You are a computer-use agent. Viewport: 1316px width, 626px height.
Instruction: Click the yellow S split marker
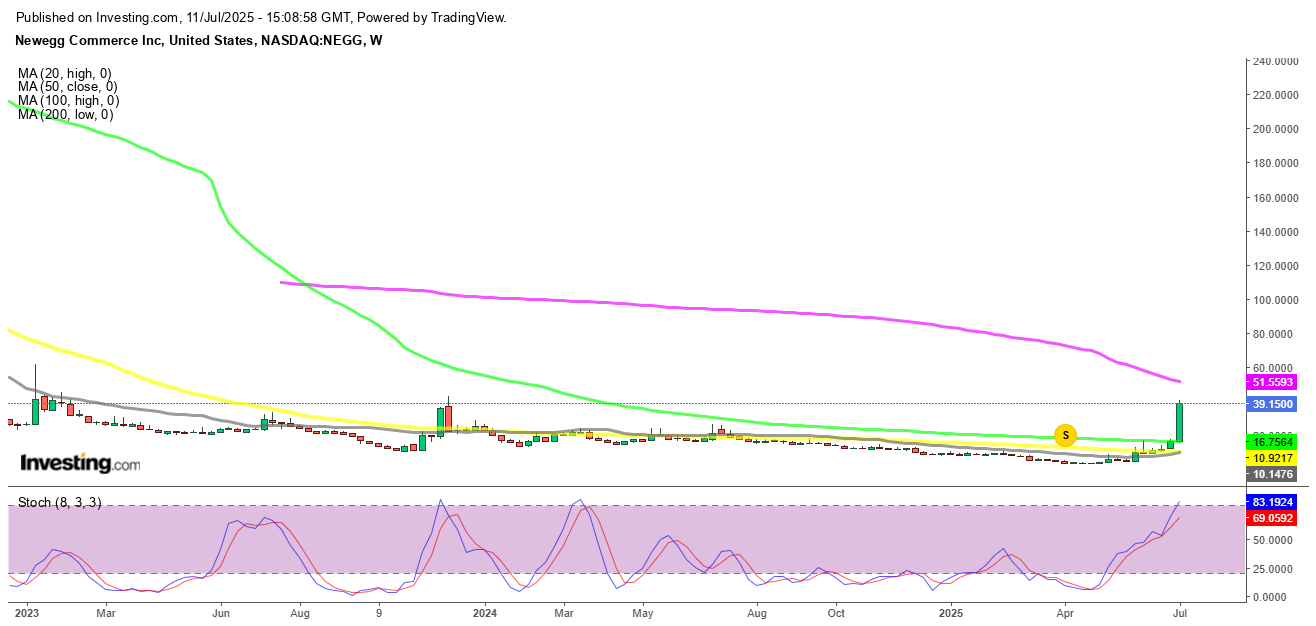click(1066, 435)
